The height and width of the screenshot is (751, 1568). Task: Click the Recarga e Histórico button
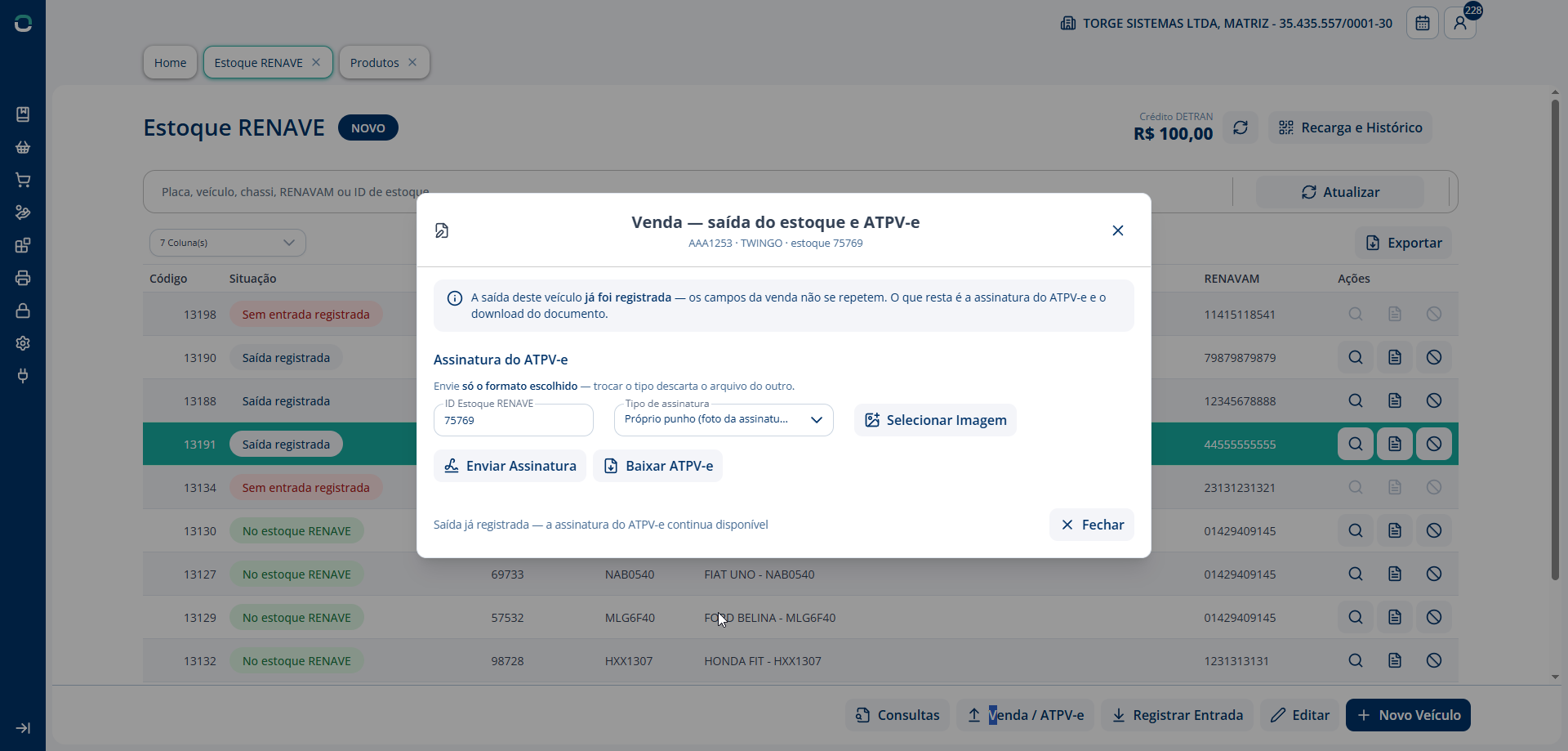(1350, 127)
